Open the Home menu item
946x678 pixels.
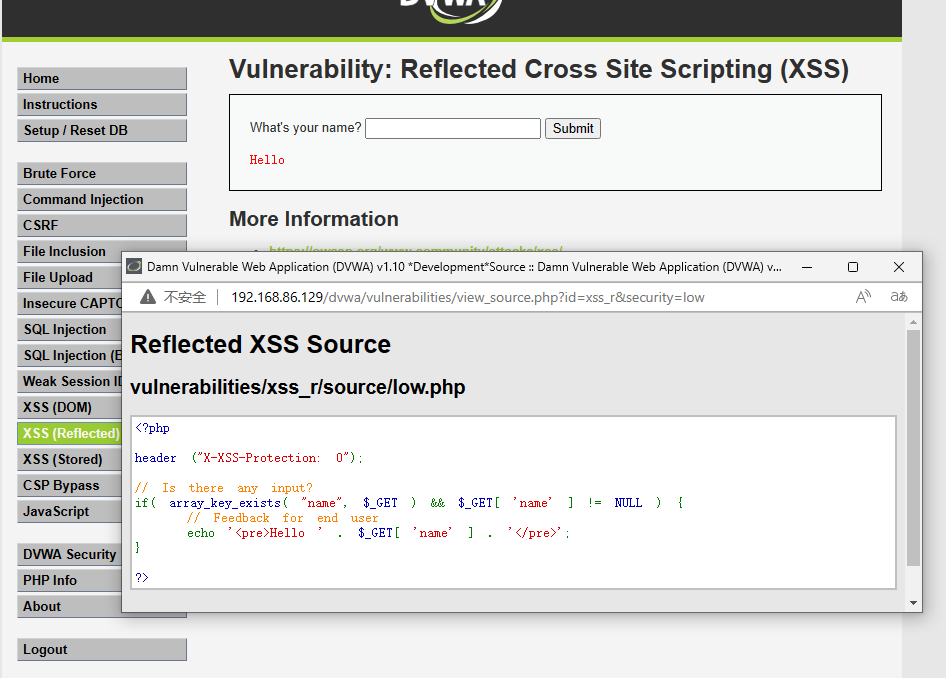click(102, 78)
